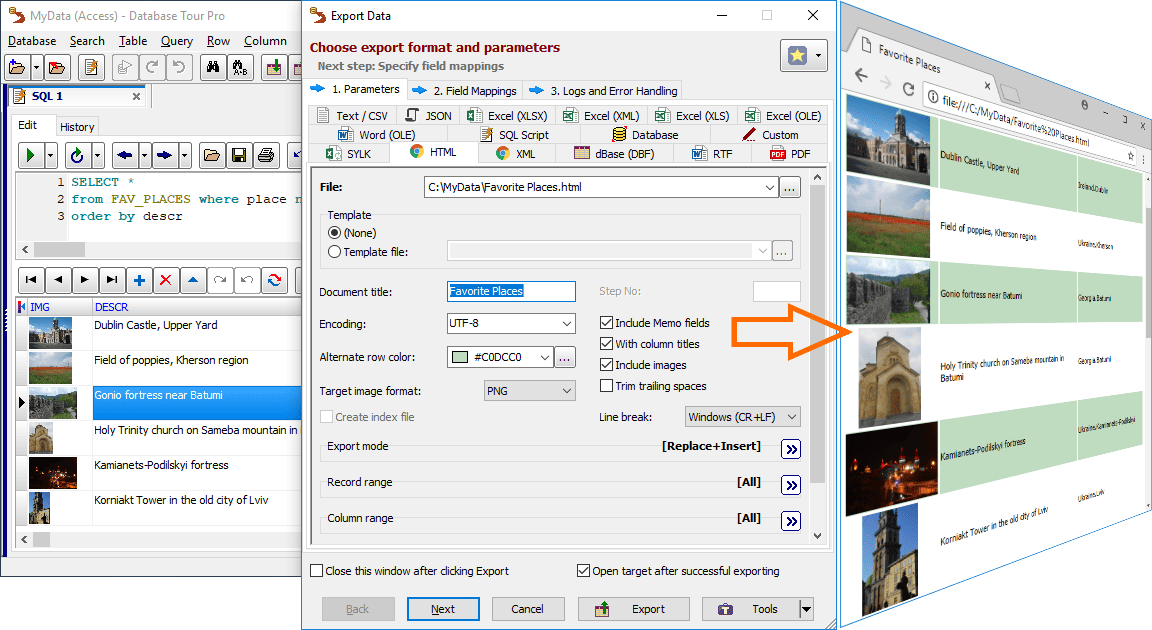Delete the record with red X icon
Image resolution: width=1152 pixels, height=630 pixels.
click(166, 280)
